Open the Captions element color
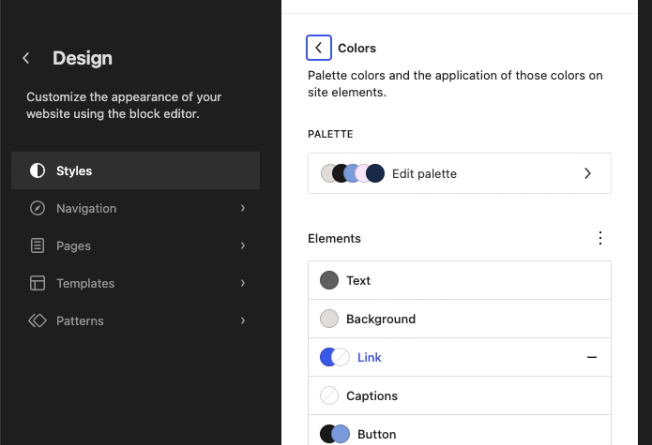Image resolution: width=652 pixels, height=445 pixels. (372, 396)
